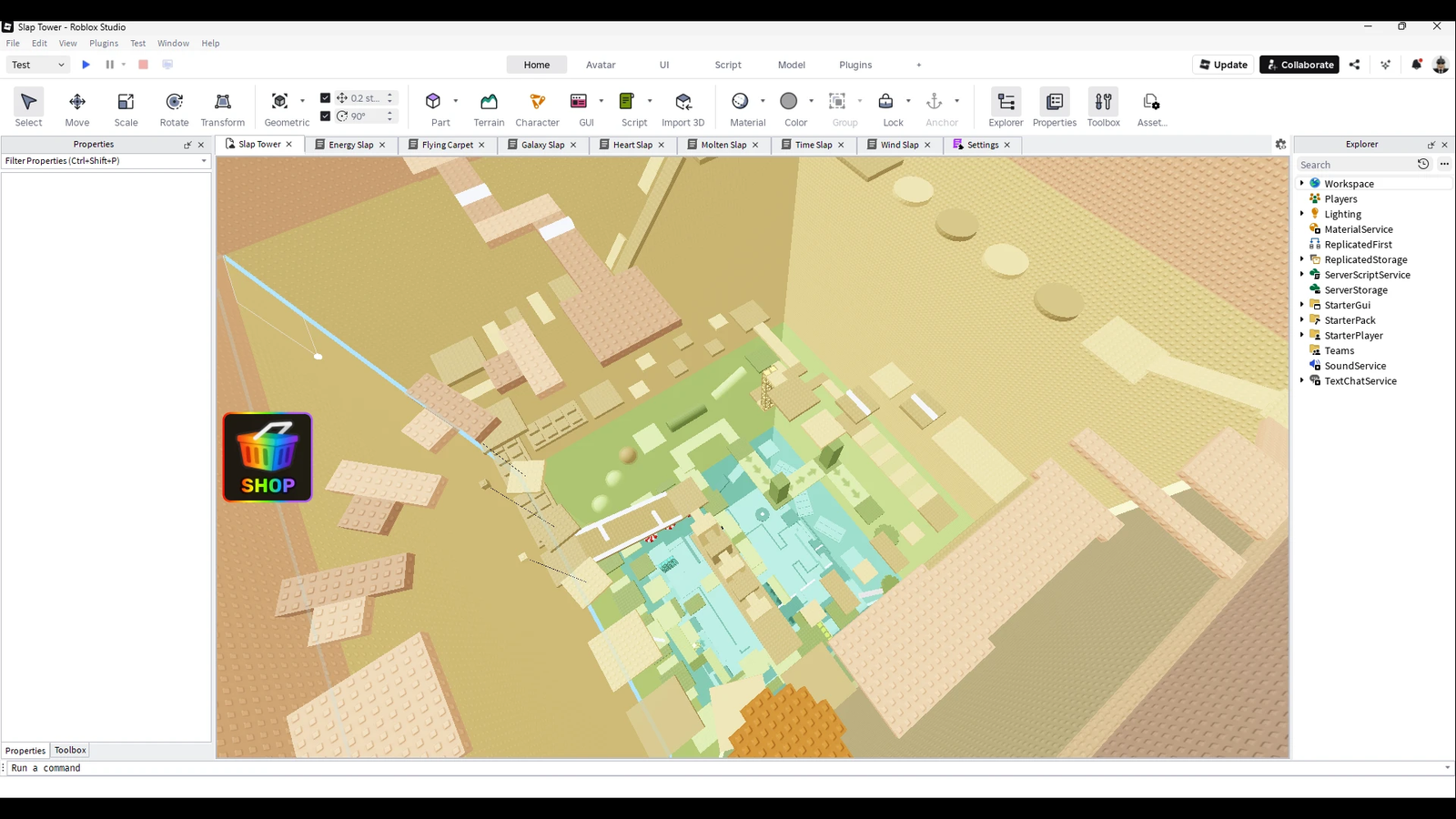
Task: Increase the rotate snap angle stepper
Action: pos(390,113)
